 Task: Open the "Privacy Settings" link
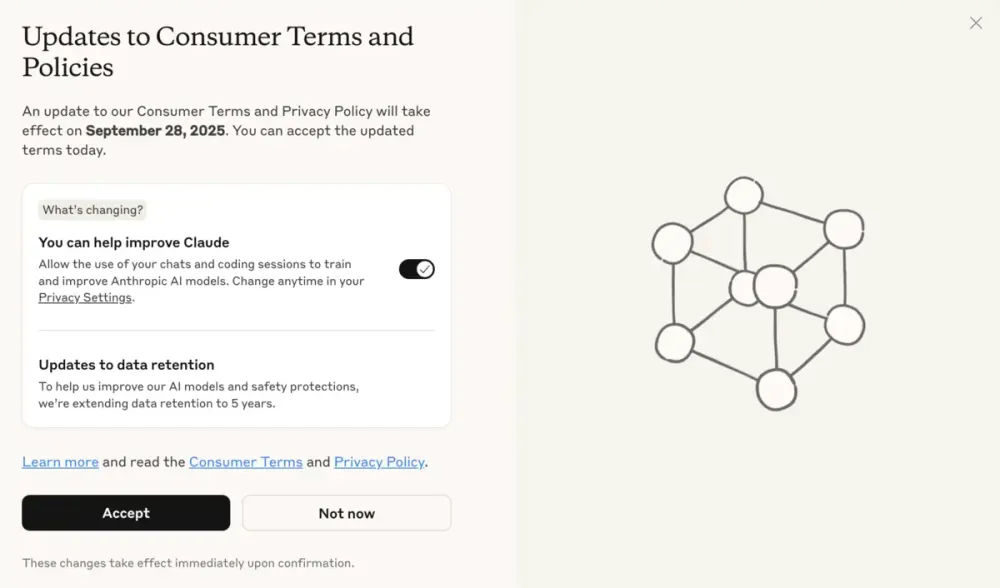(84, 297)
